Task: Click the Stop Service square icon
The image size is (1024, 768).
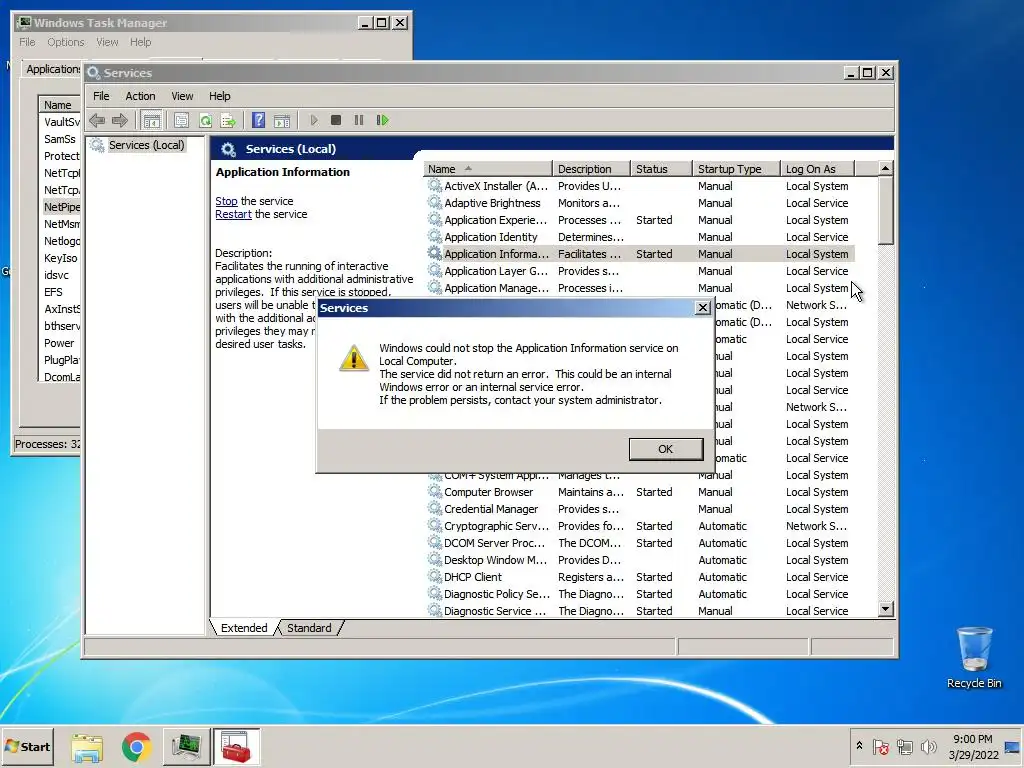Action: [x=336, y=120]
